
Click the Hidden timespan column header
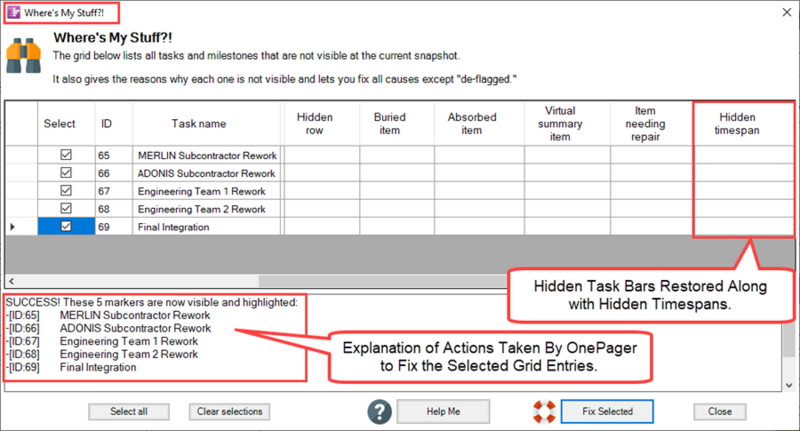743,124
